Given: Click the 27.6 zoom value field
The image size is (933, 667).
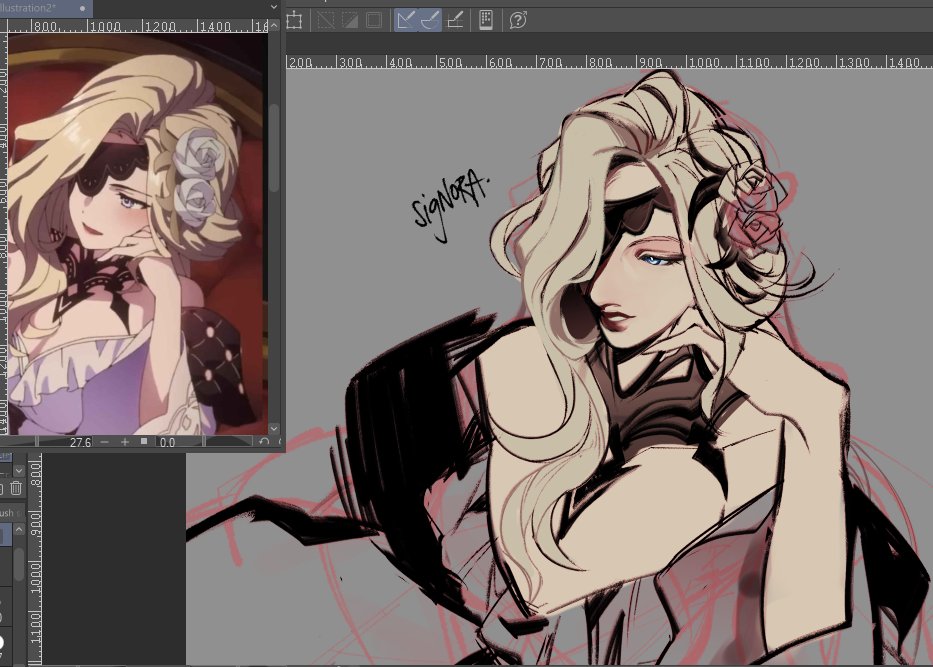Looking at the screenshot, I should (x=80, y=442).
